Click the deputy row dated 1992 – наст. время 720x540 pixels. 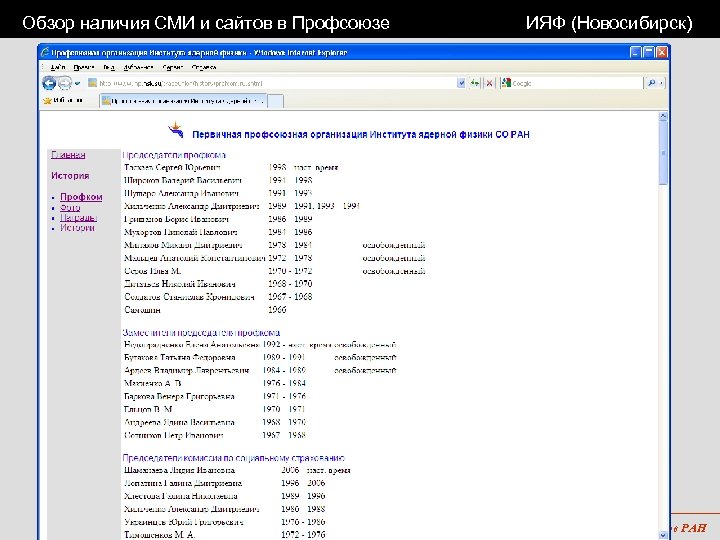pyautogui.click(x=260, y=344)
